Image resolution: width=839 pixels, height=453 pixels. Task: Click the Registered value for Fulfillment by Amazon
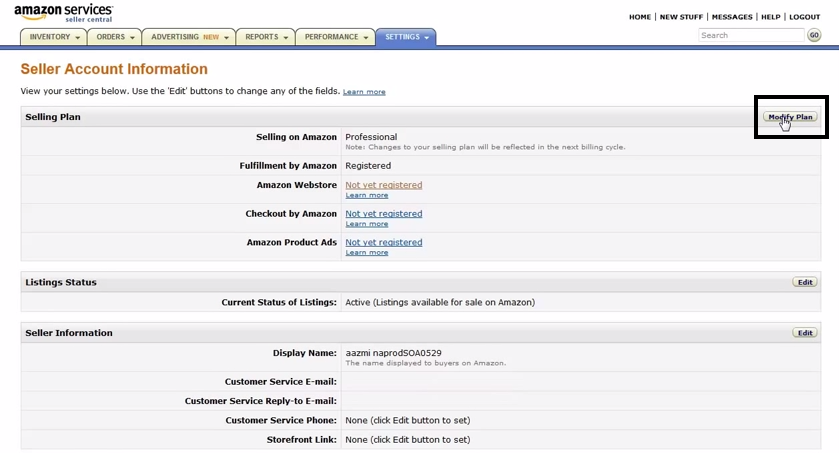pos(368,166)
